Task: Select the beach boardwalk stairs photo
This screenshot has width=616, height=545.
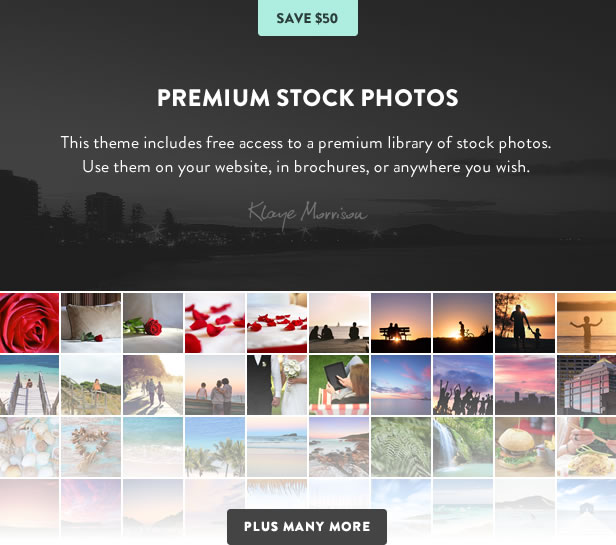Action: pos(29,385)
